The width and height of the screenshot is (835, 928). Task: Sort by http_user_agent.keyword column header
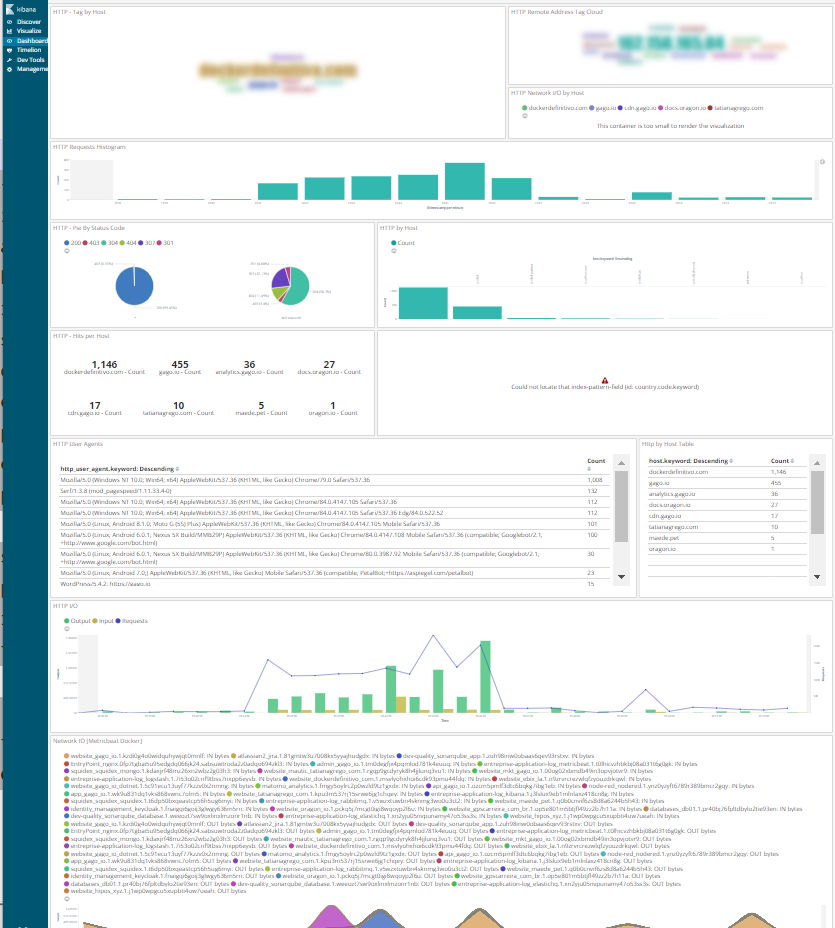118,468
